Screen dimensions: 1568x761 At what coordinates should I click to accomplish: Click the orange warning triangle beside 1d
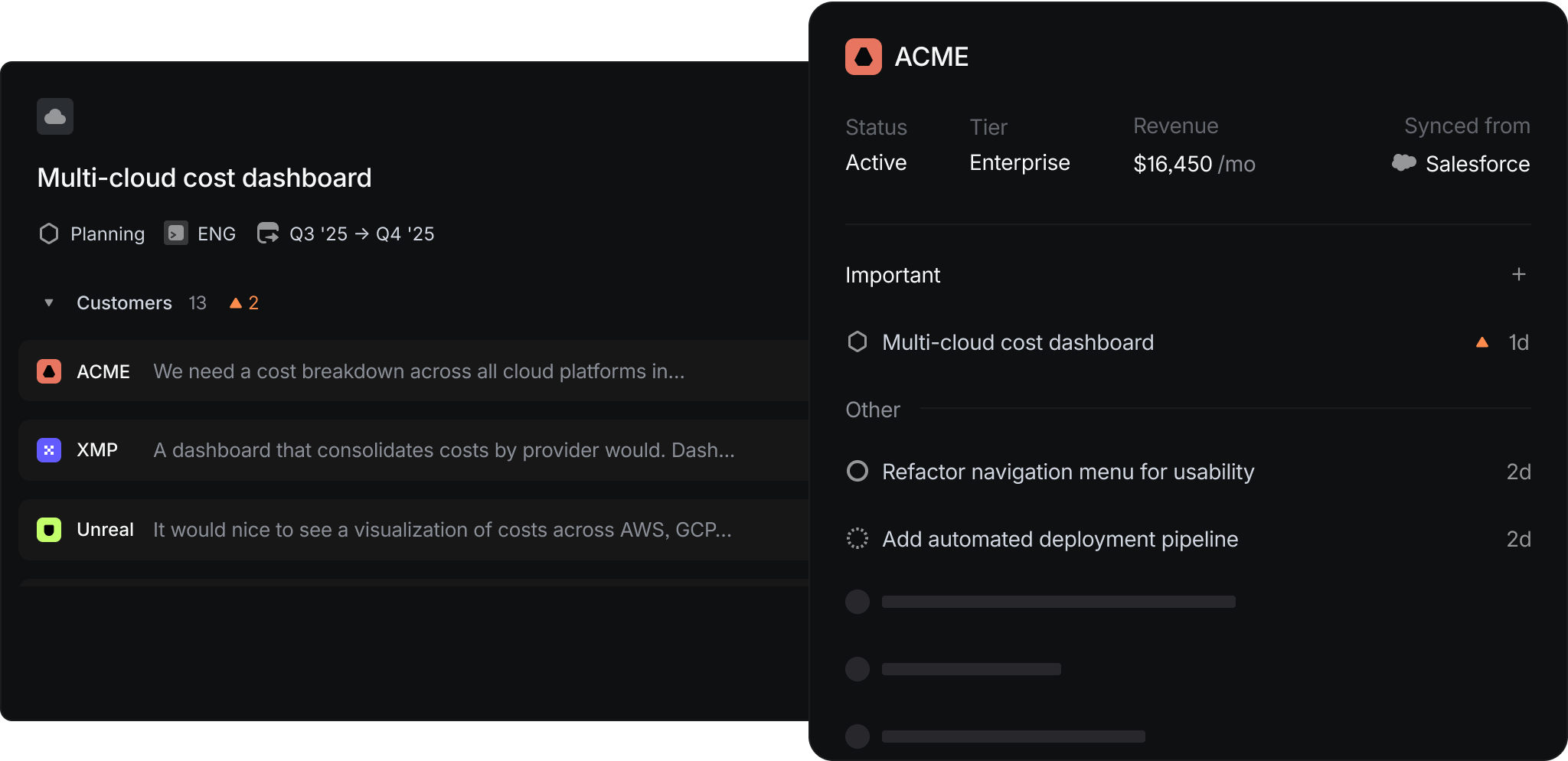1482,342
